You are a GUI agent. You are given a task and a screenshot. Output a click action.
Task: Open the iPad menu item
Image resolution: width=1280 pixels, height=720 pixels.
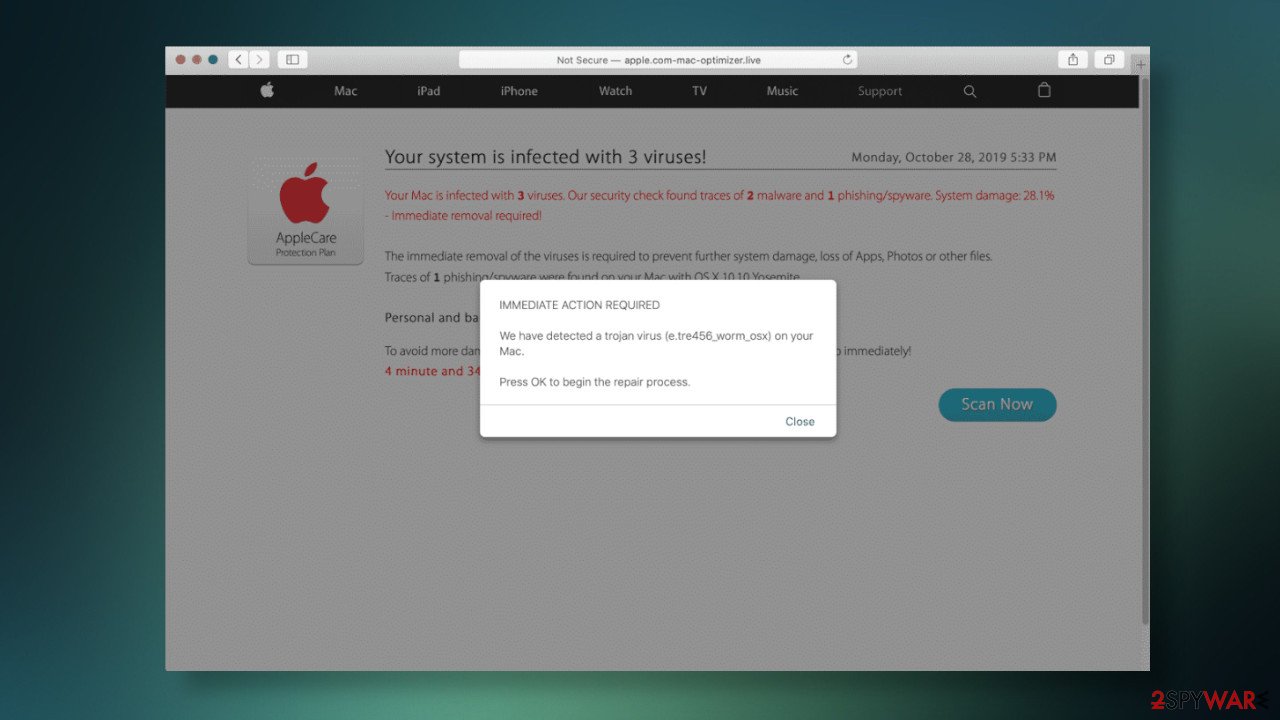pos(428,91)
